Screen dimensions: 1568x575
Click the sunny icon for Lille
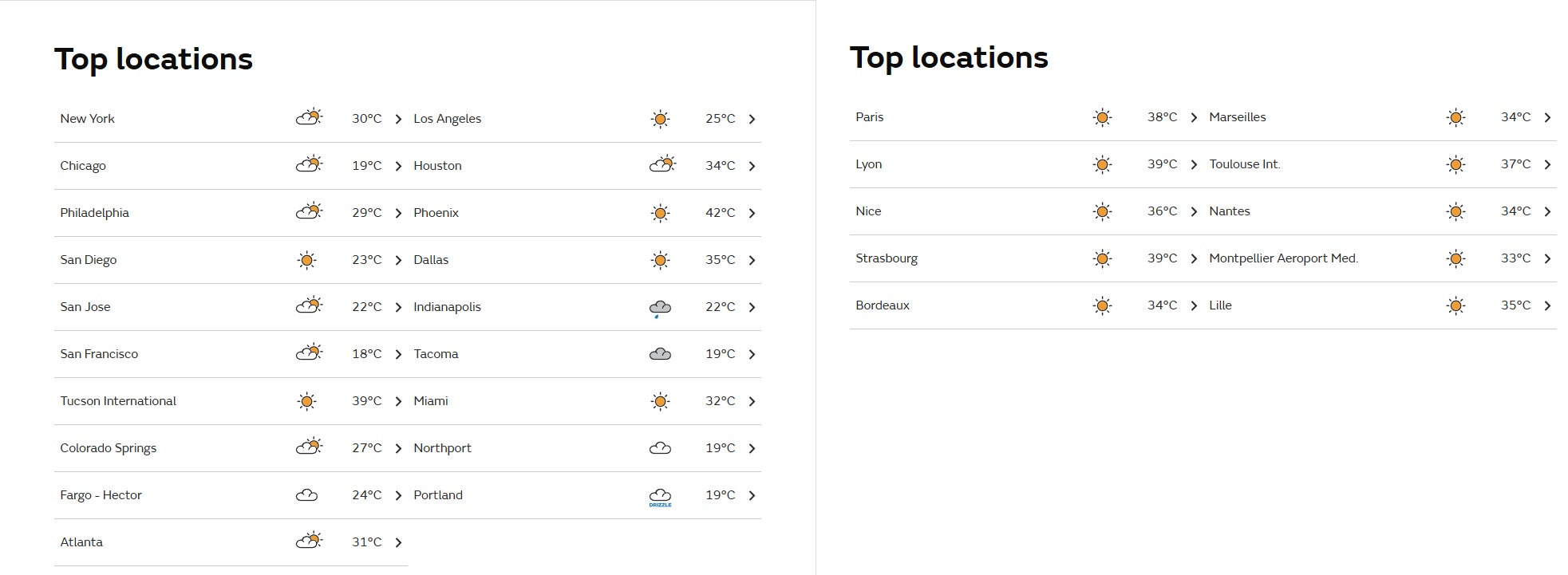click(x=1455, y=306)
